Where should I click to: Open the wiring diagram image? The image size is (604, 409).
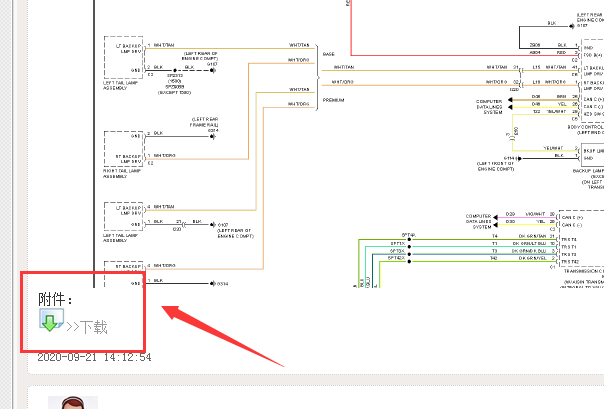click(x=349, y=144)
